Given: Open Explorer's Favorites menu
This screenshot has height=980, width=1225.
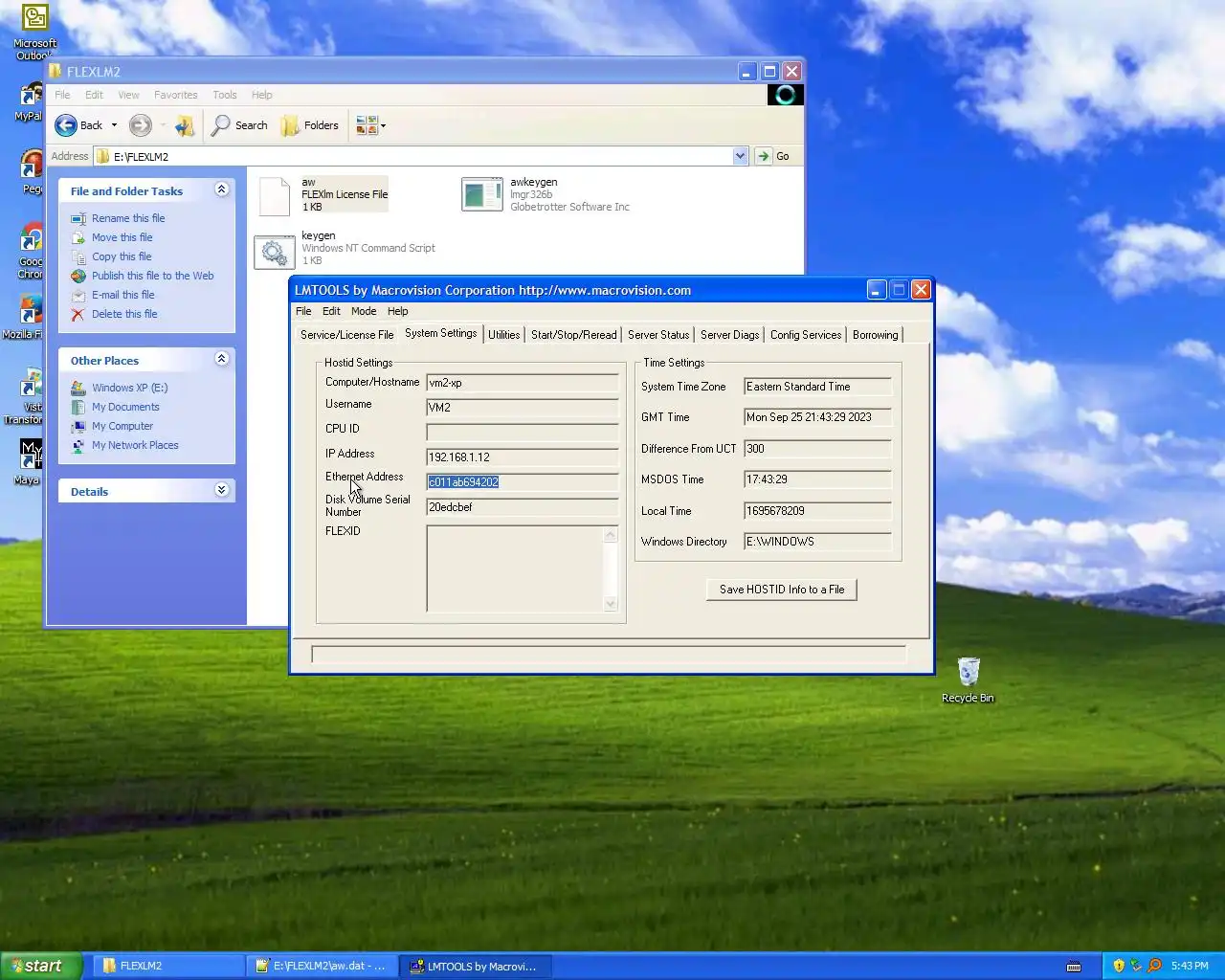Looking at the screenshot, I should coord(175,95).
